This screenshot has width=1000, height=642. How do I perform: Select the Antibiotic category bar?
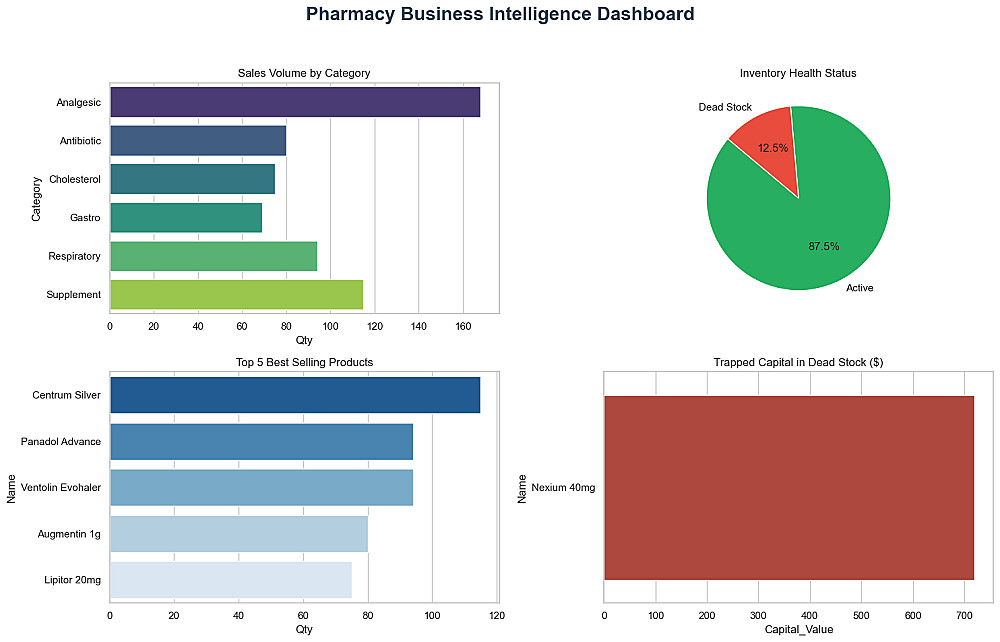197,141
